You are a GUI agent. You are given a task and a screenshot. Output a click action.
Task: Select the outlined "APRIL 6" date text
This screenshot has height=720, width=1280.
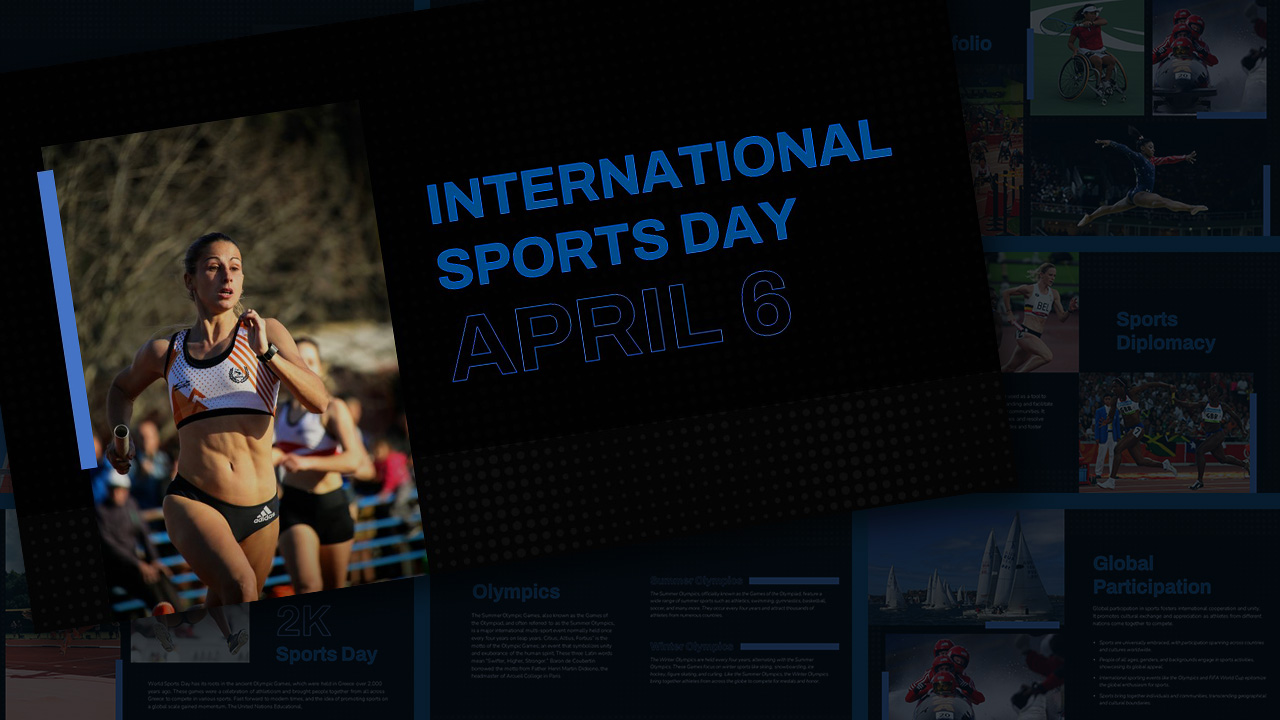coord(621,324)
